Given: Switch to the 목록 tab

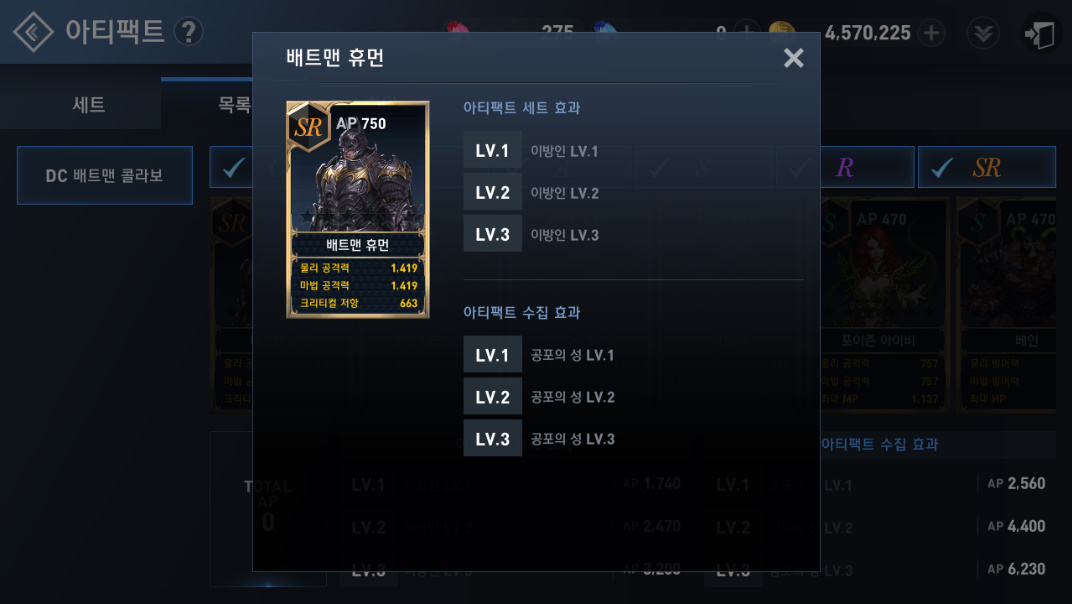Looking at the screenshot, I should [x=234, y=105].
